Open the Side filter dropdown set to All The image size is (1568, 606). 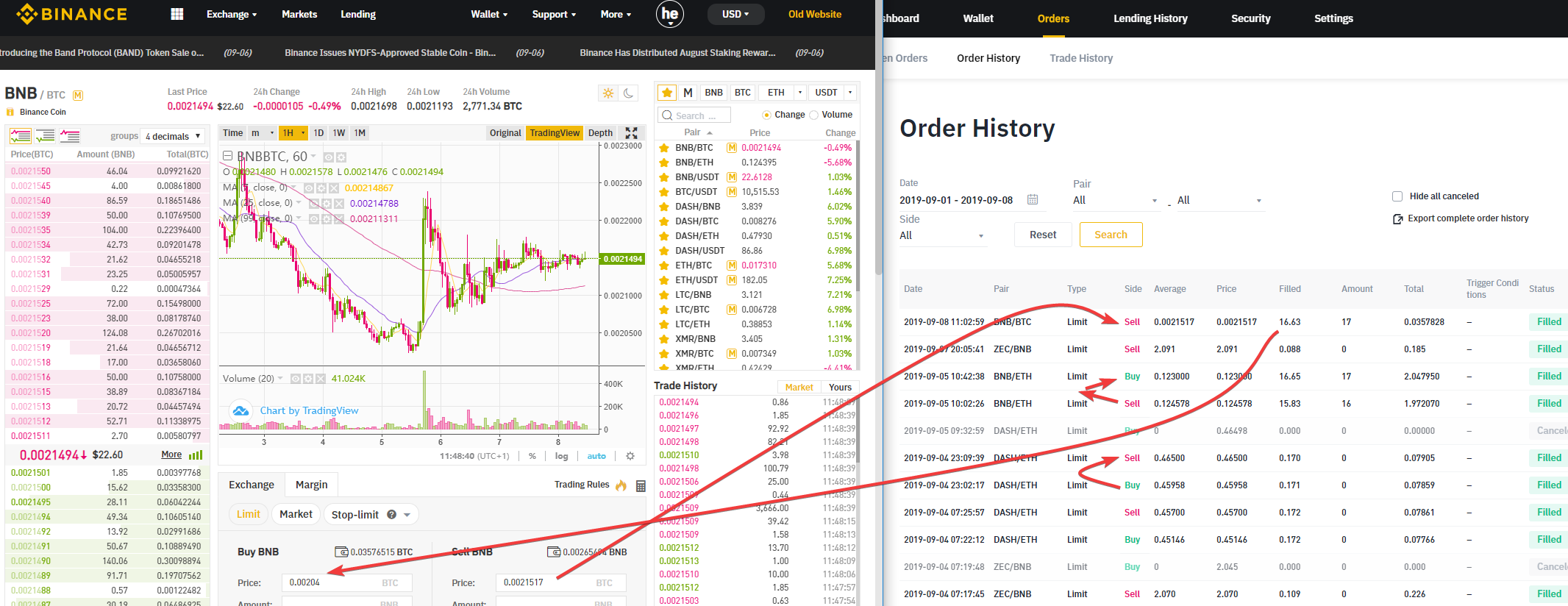[942, 235]
